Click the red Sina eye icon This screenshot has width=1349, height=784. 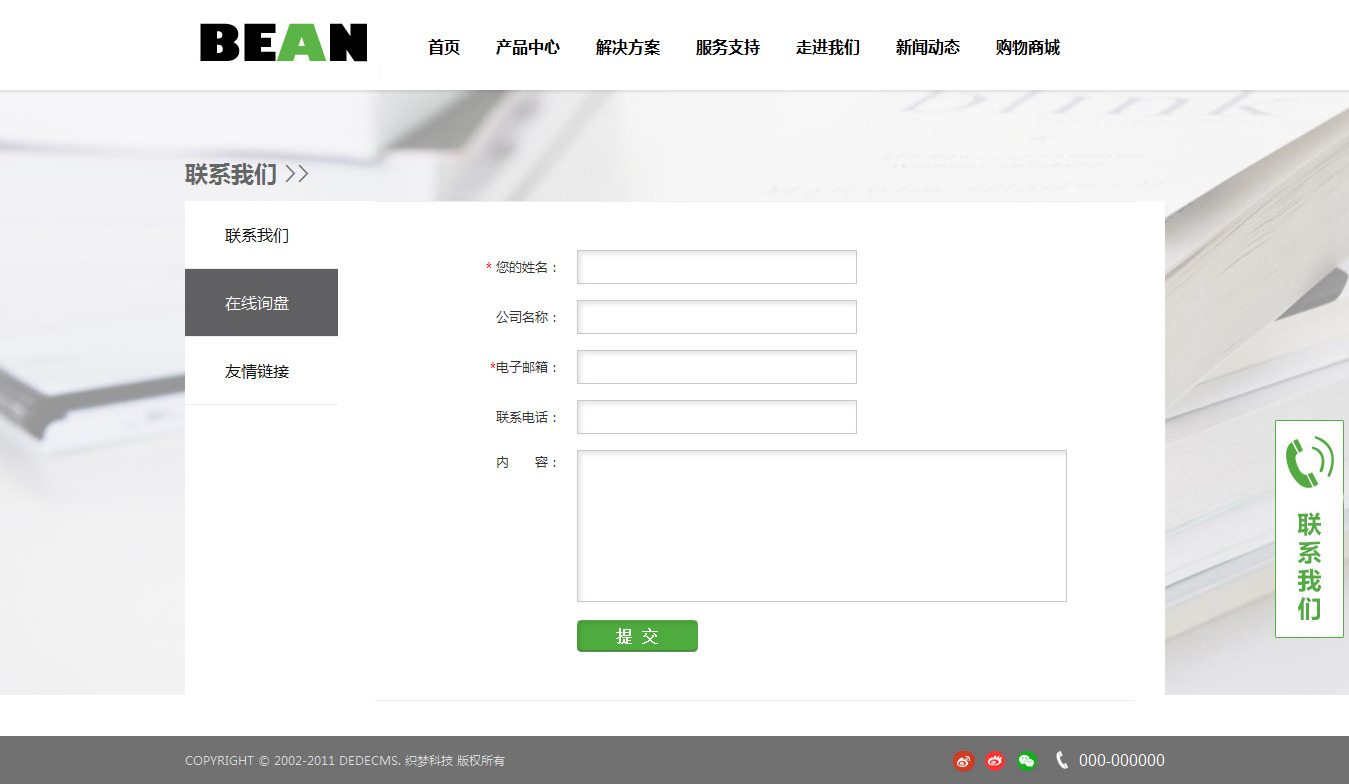995,761
